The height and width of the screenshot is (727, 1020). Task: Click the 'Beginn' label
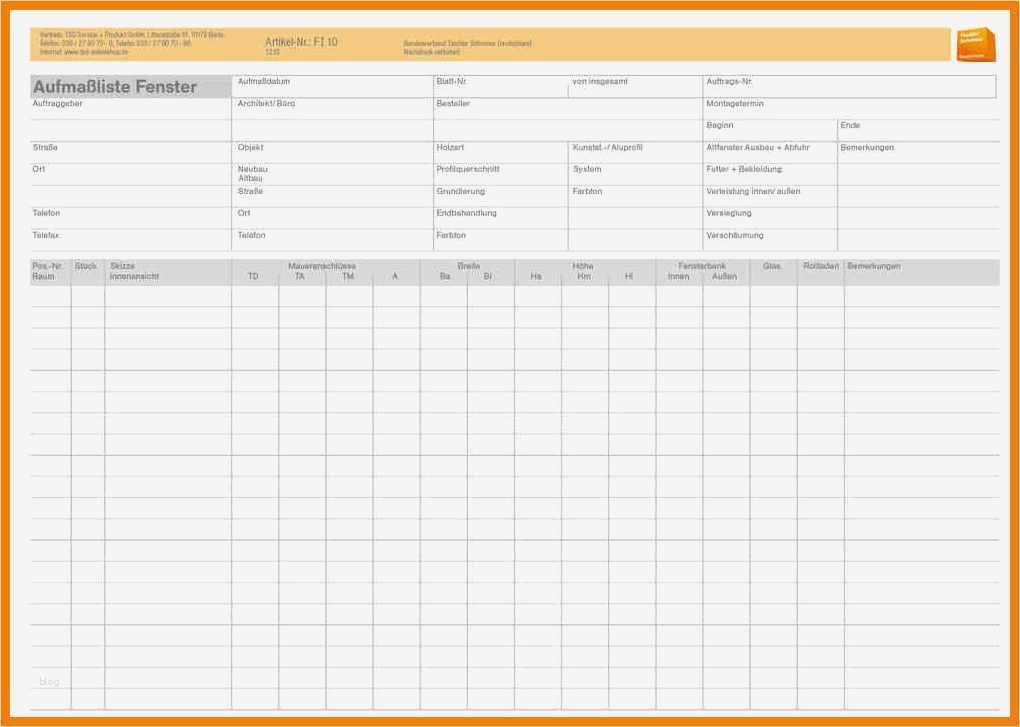(x=719, y=125)
